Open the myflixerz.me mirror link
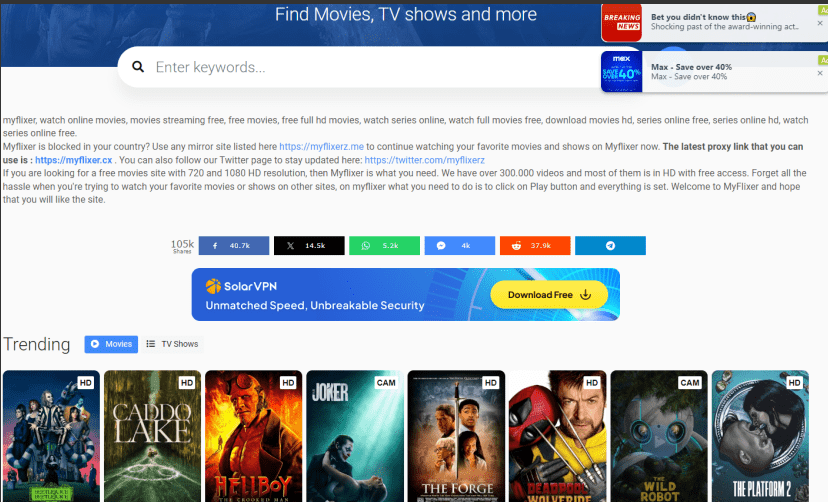This screenshot has height=502, width=828. pyautogui.click(x=322, y=147)
